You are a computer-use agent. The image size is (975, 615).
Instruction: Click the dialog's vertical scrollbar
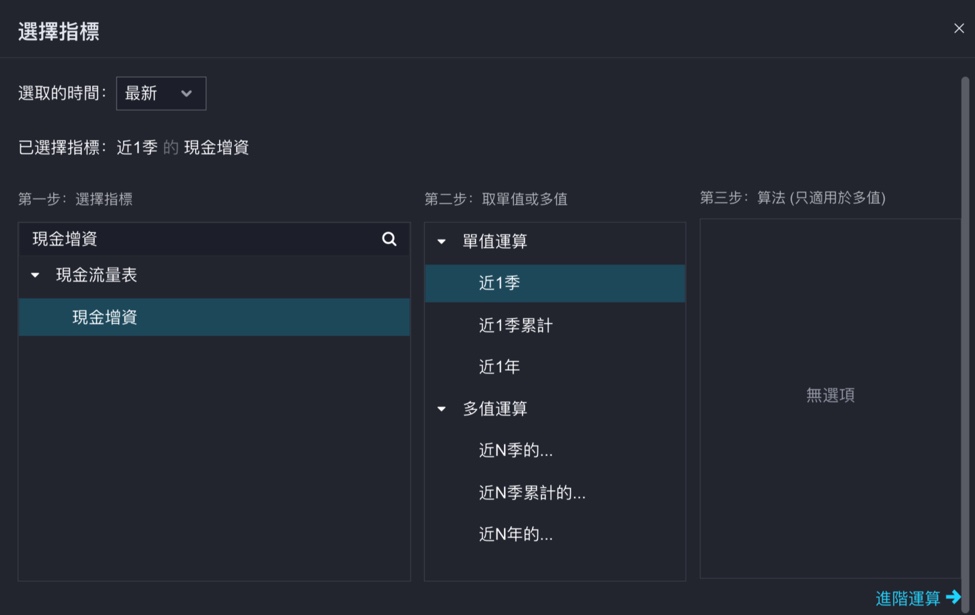[965, 300]
